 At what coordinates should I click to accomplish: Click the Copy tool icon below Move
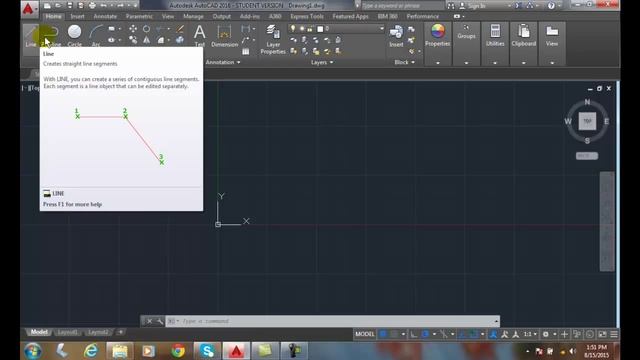pyautogui.click(x=133, y=40)
